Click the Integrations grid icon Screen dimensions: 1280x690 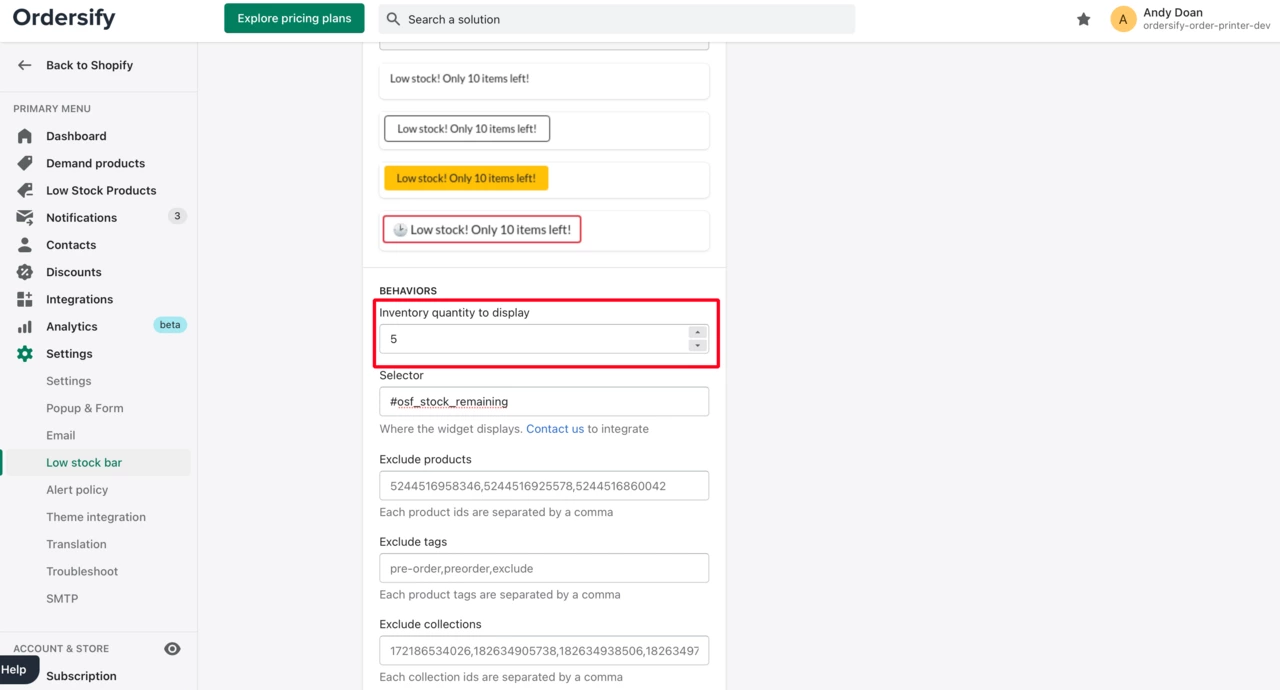click(25, 299)
